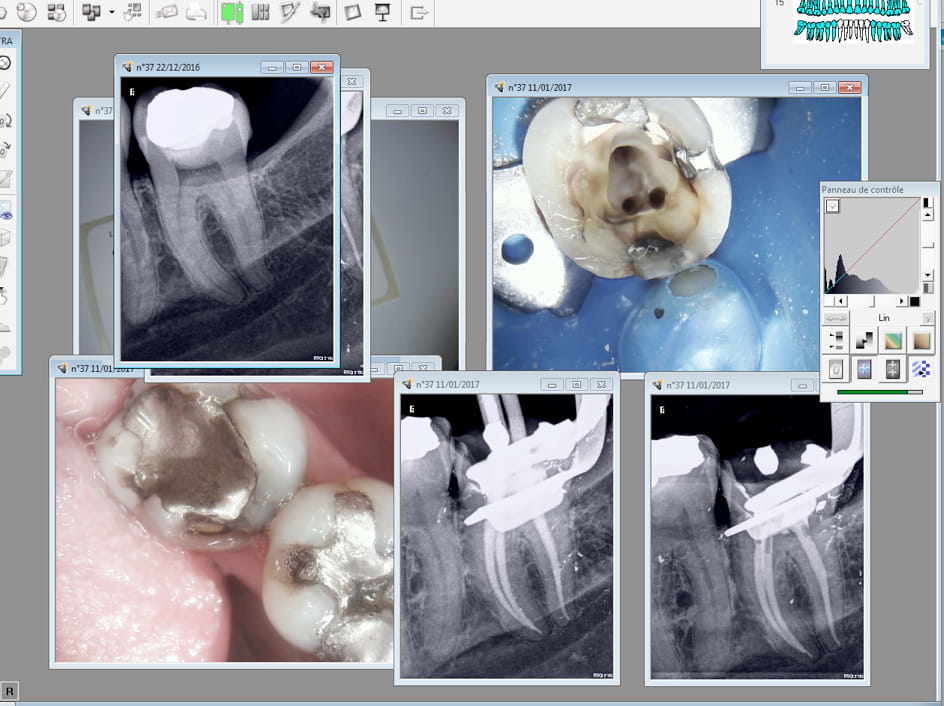Click the reset curve button left of Lin
The width and height of the screenshot is (944, 706).
[x=835, y=318]
